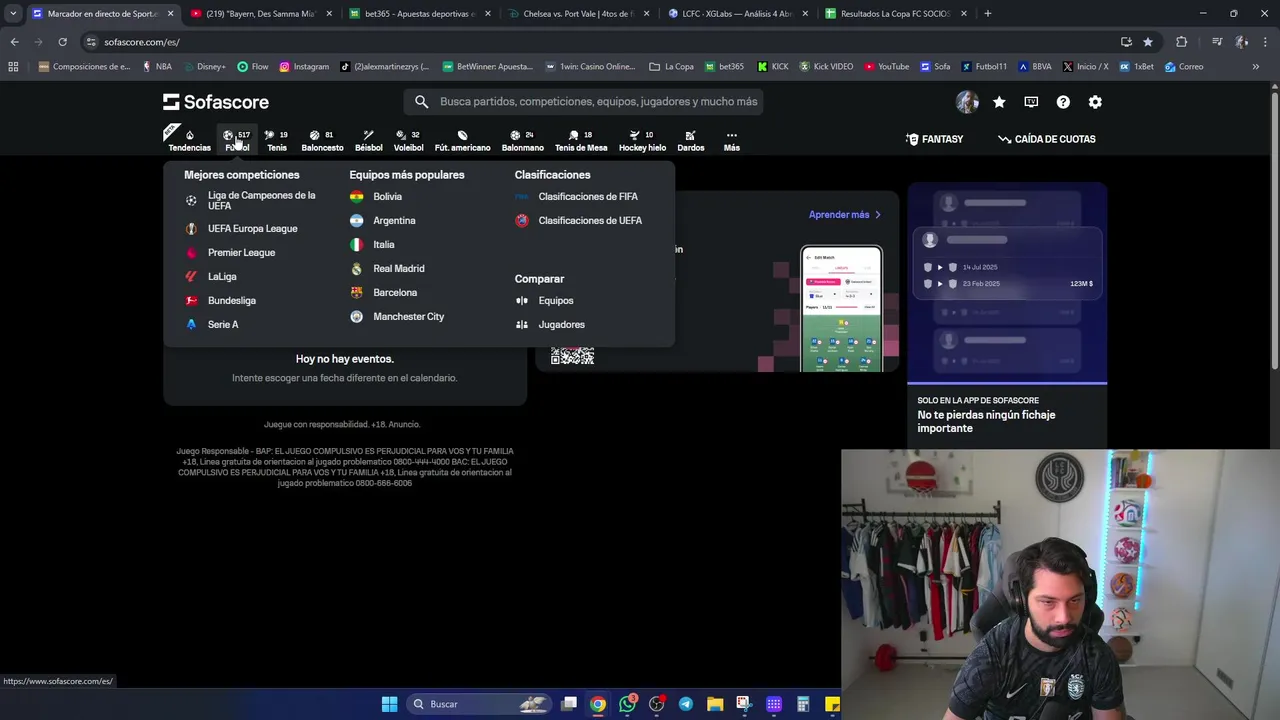The height and width of the screenshot is (720, 1280).
Task: Open the Baloncesto sport category
Action: click(x=322, y=140)
